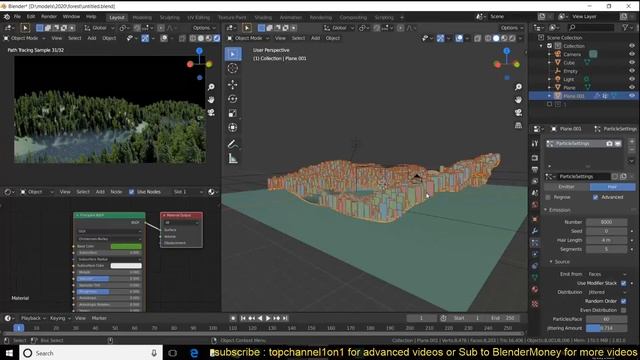Image resolution: width=640 pixels, height=360 pixels.
Task: Click the Windows Start button
Action: coord(9,353)
